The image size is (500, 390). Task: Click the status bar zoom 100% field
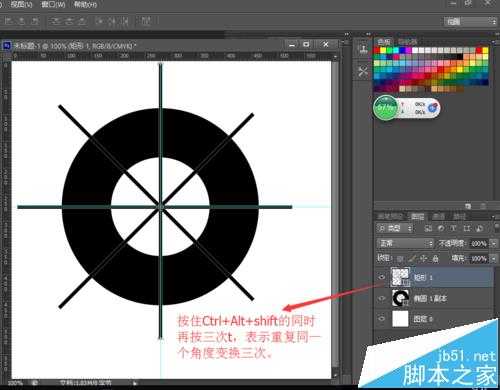(16, 383)
